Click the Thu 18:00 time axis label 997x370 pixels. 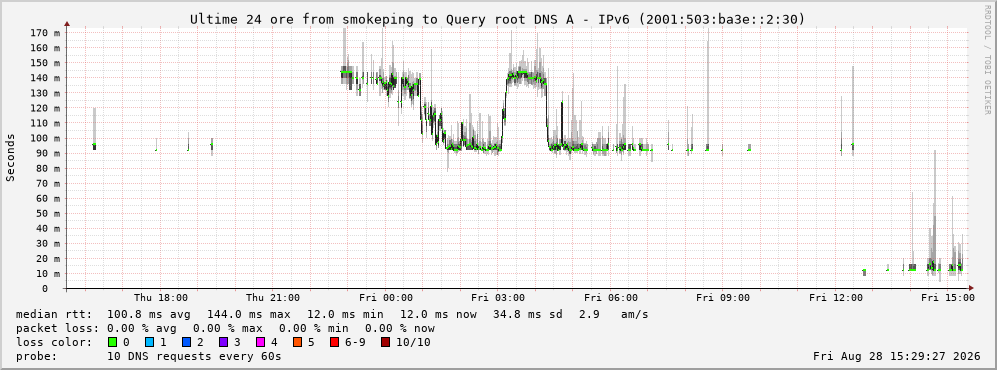[161, 298]
